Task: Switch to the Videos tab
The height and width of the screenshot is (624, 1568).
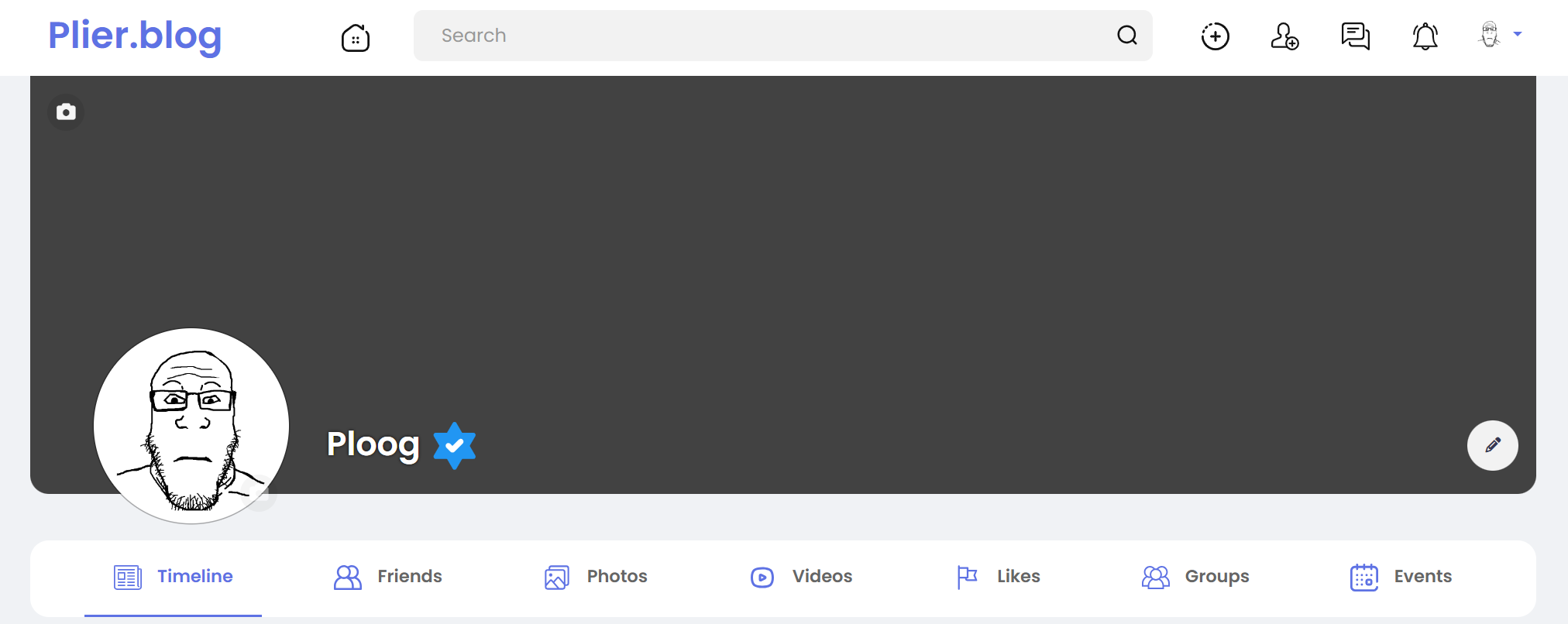Action: (x=801, y=577)
